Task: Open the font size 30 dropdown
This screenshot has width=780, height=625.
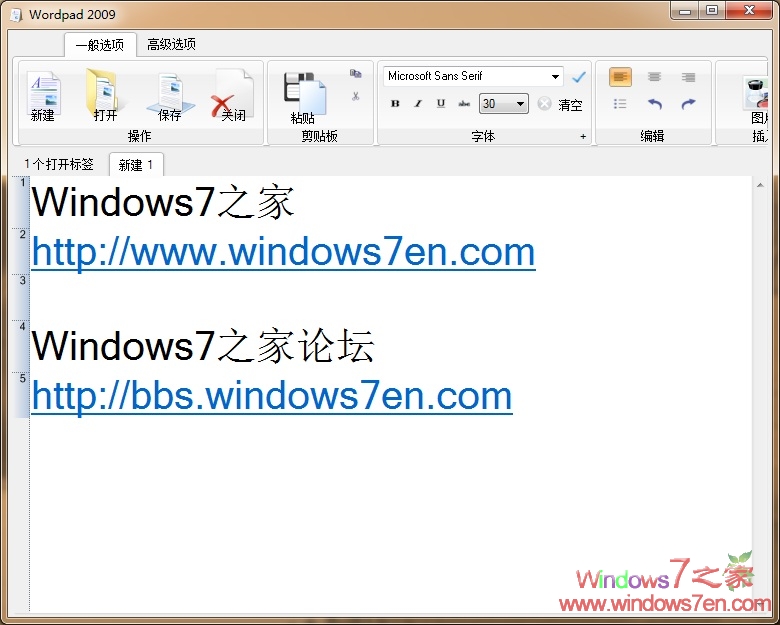Action: pos(520,104)
